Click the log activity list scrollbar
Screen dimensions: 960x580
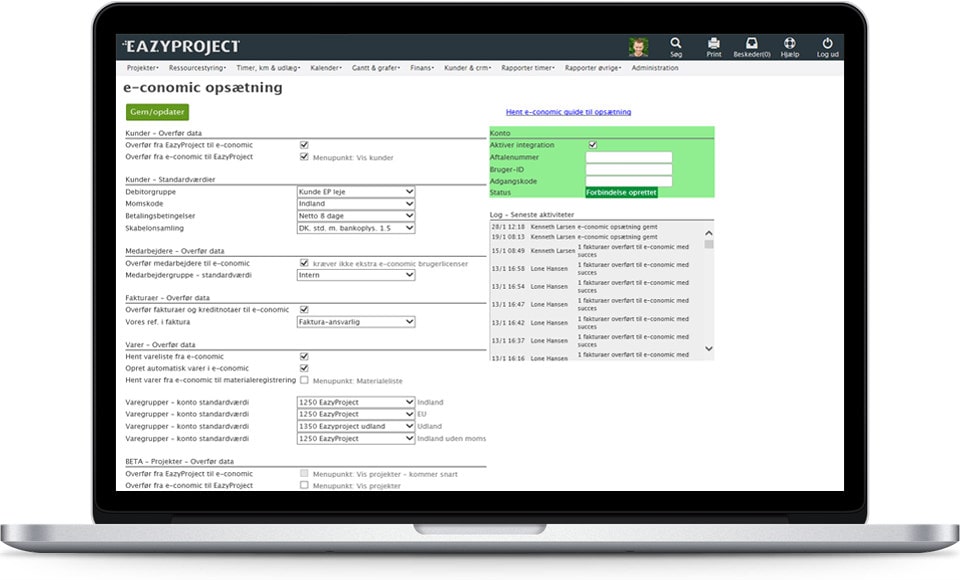[x=709, y=290]
